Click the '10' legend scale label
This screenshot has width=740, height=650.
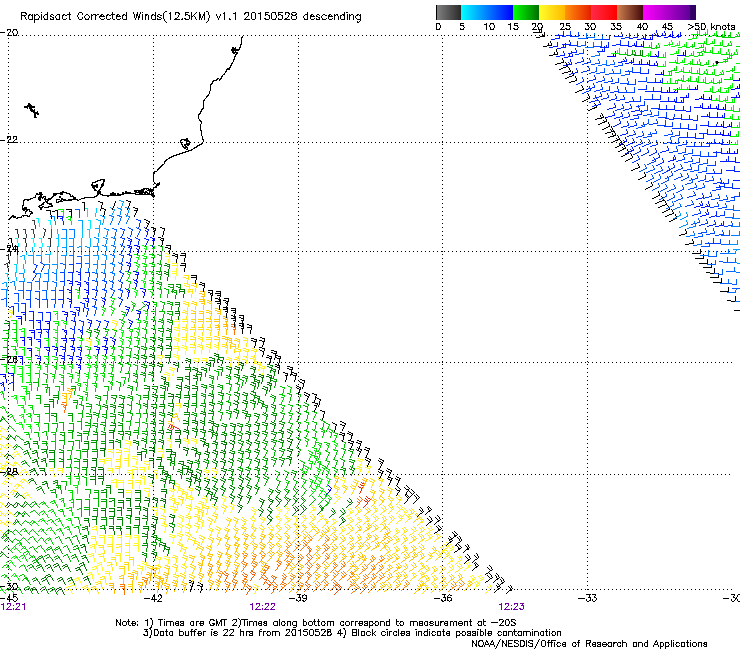click(489, 26)
